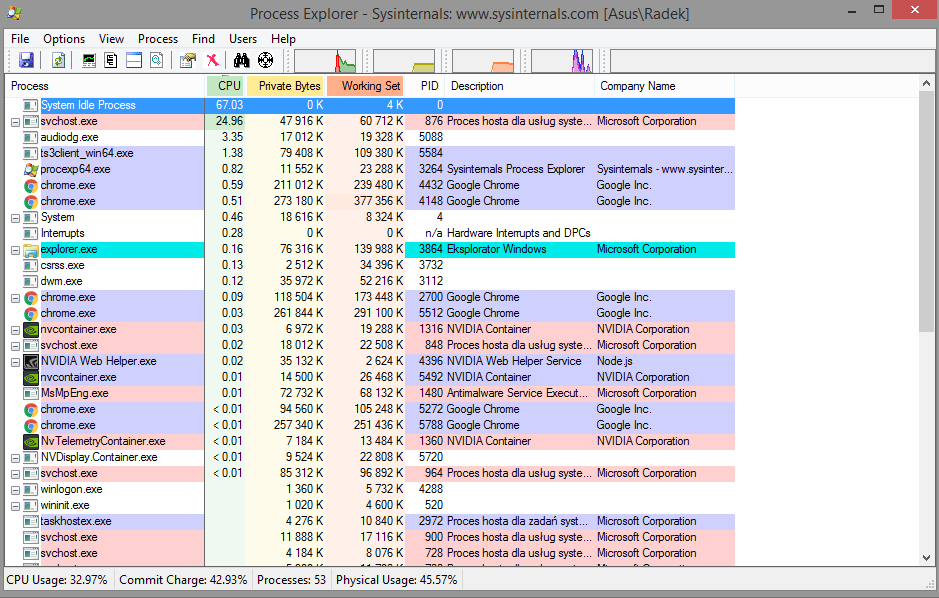Click the crosshair Find Window's Process icon

265,60
